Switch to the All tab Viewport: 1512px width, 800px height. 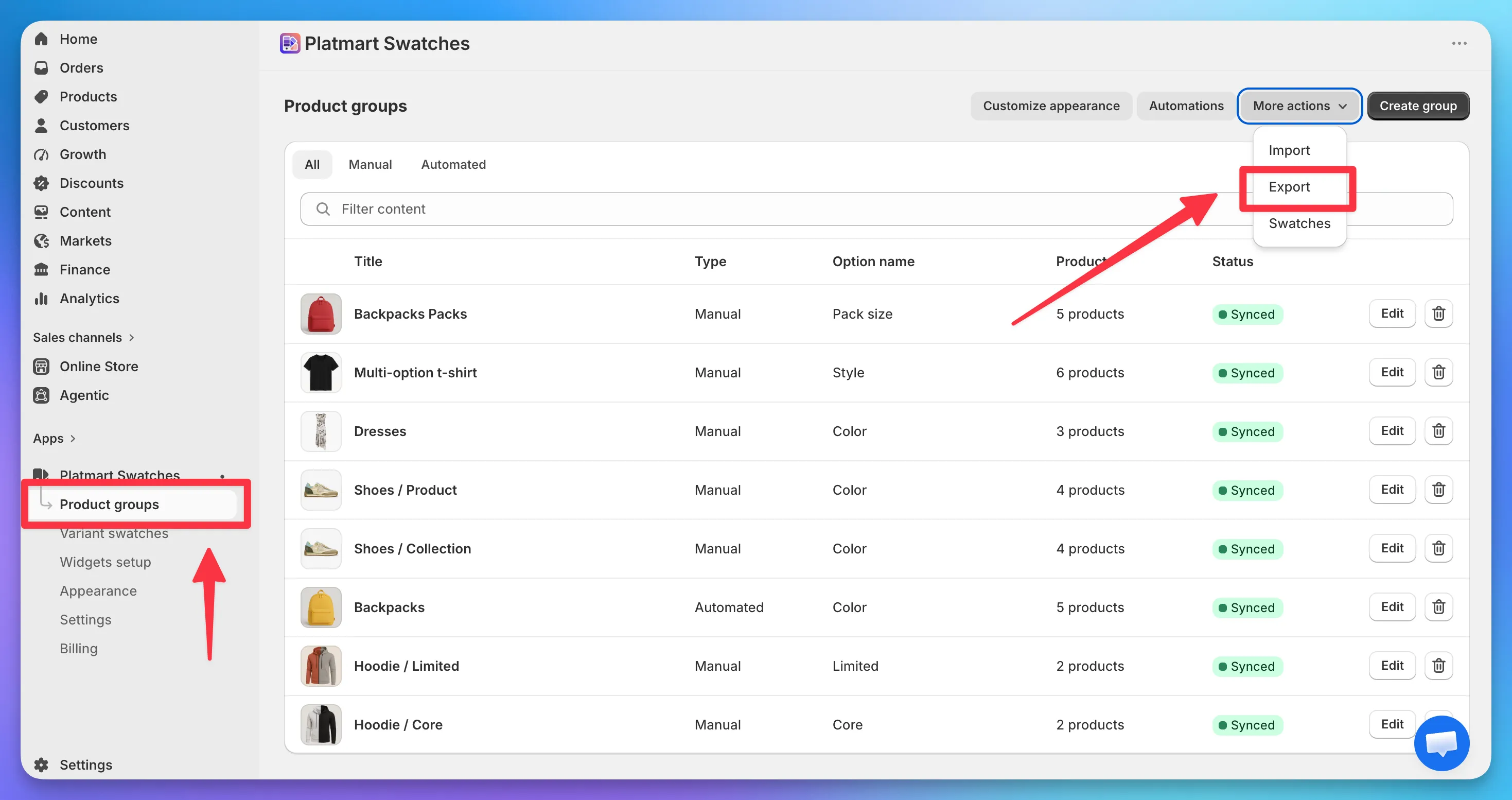pyautogui.click(x=312, y=164)
